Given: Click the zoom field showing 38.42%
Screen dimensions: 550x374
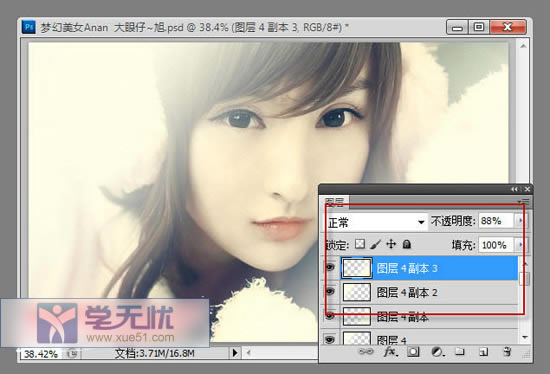Looking at the screenshot, I should pyautogui.click(x=41, y=354).
